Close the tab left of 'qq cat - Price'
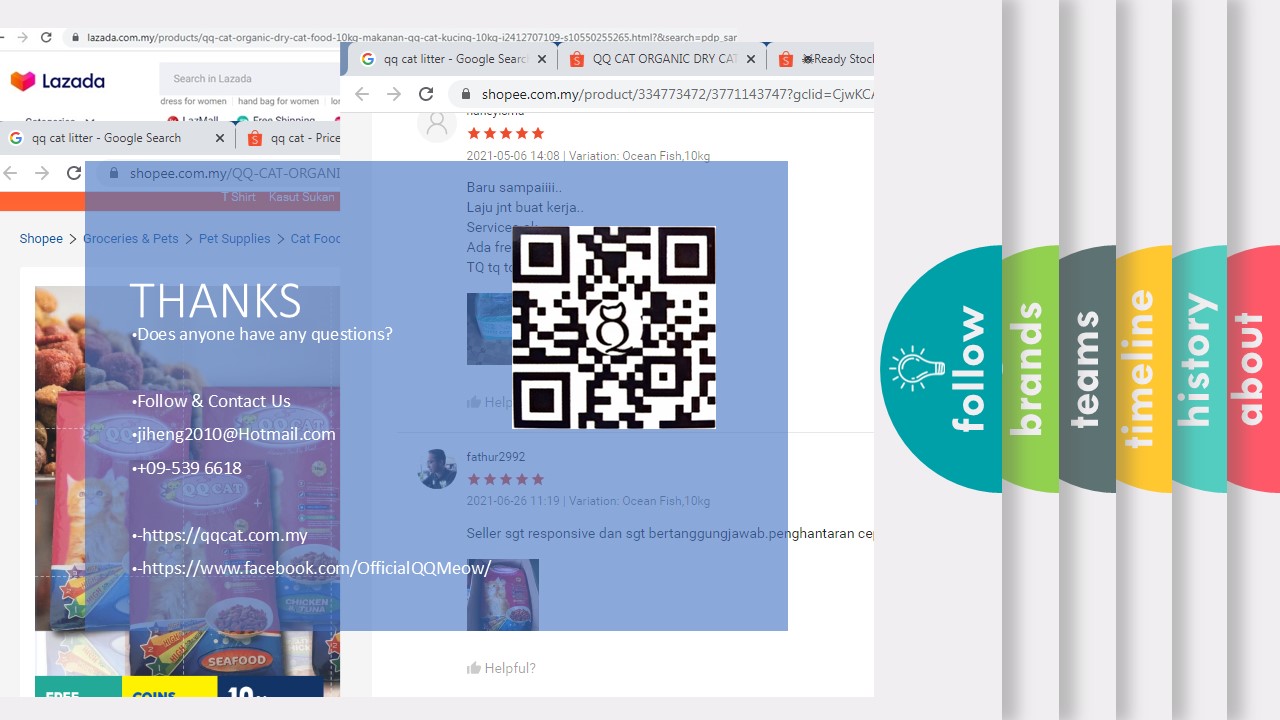 click(220, 138)
